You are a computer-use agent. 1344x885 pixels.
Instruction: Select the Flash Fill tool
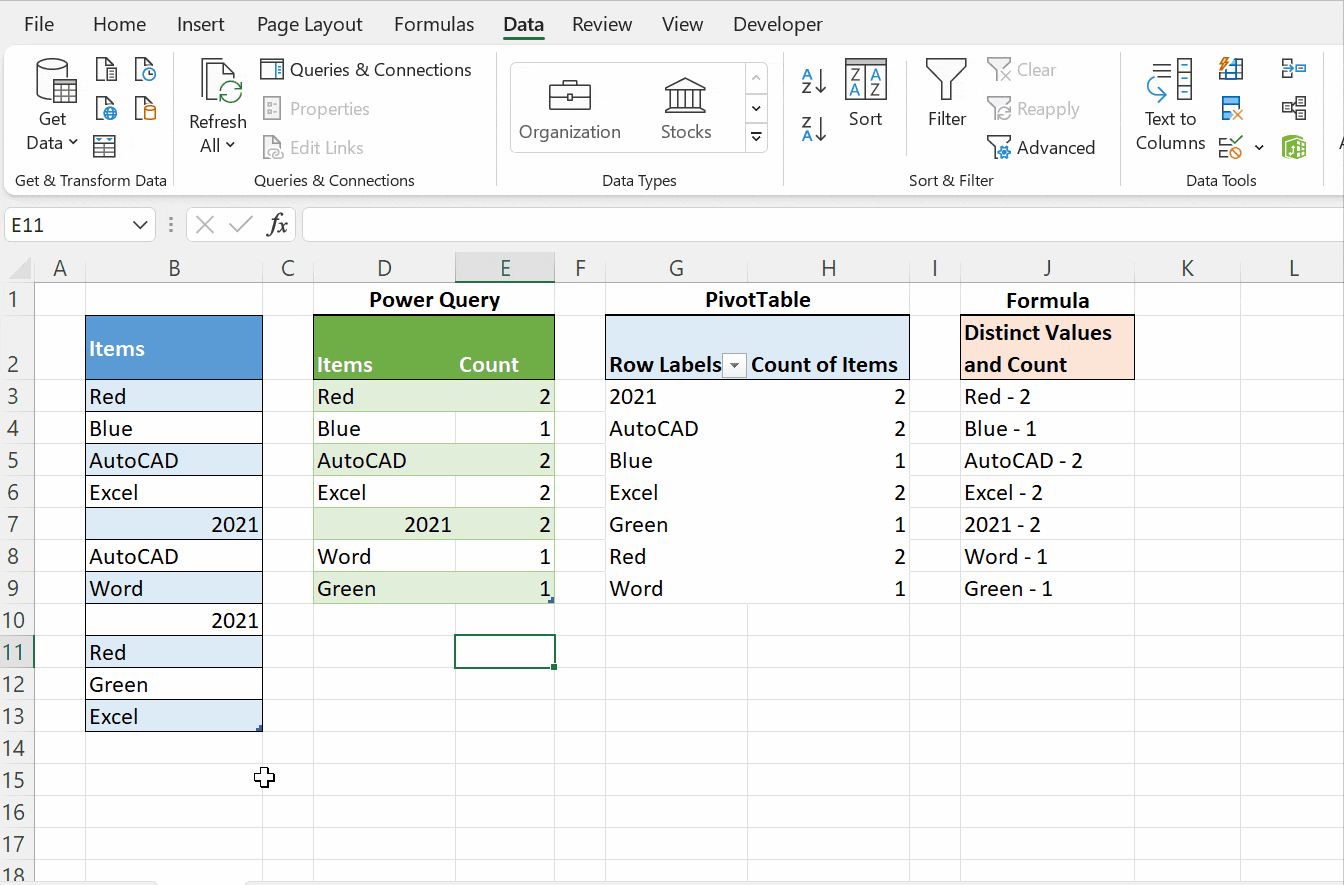click(x=1231, y=68)
